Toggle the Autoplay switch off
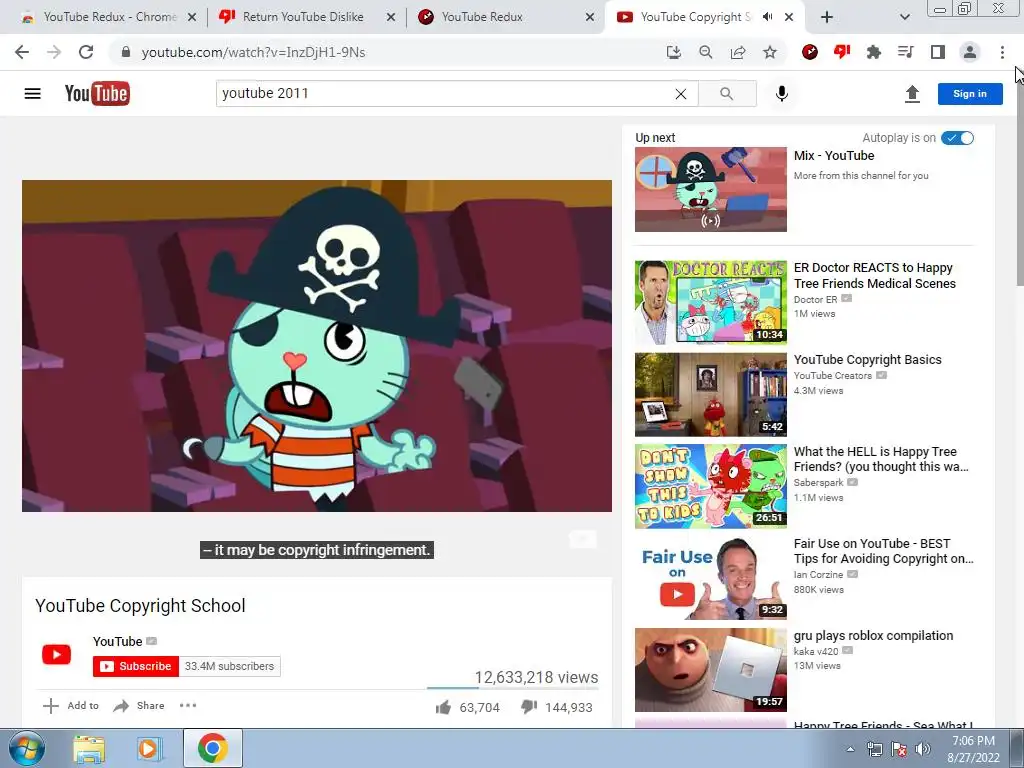1024x768 pixels. pos(957,138)
